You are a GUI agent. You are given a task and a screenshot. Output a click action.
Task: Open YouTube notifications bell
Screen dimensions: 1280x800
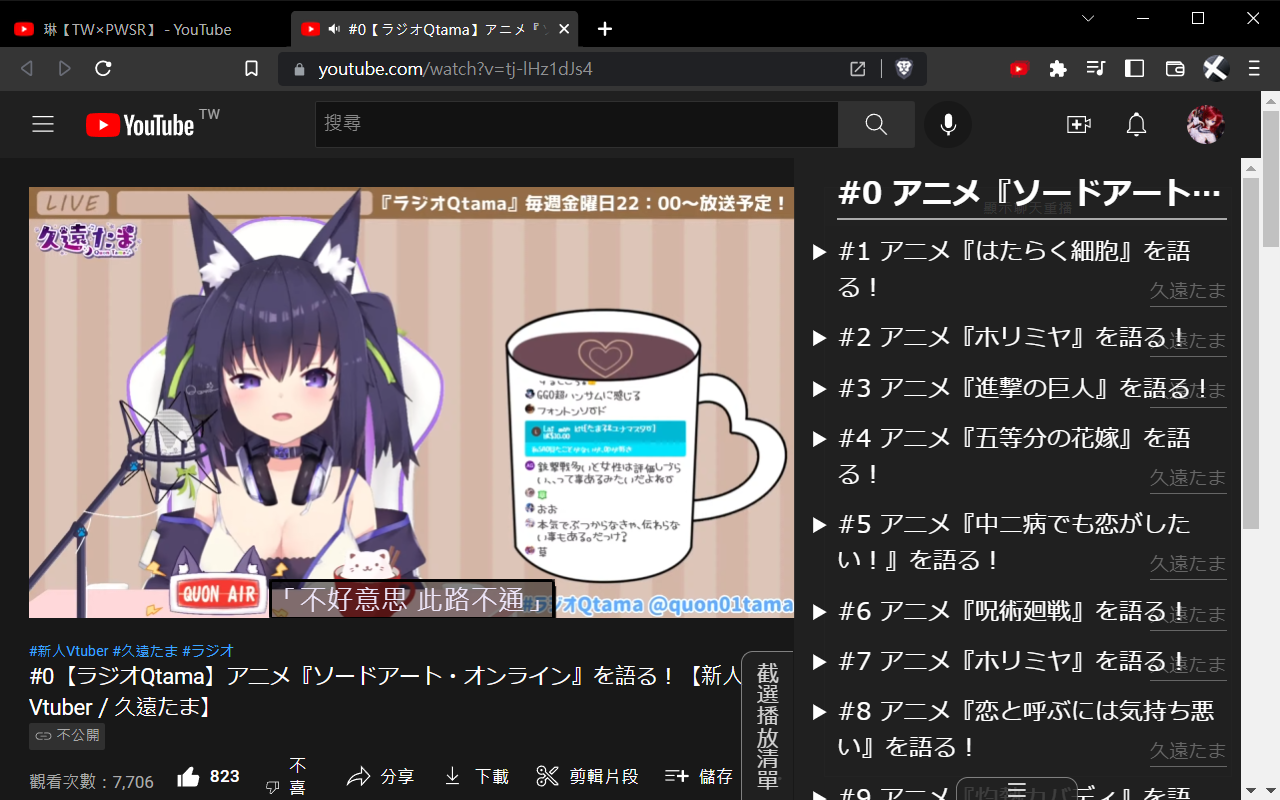[x=1136, y=125]
